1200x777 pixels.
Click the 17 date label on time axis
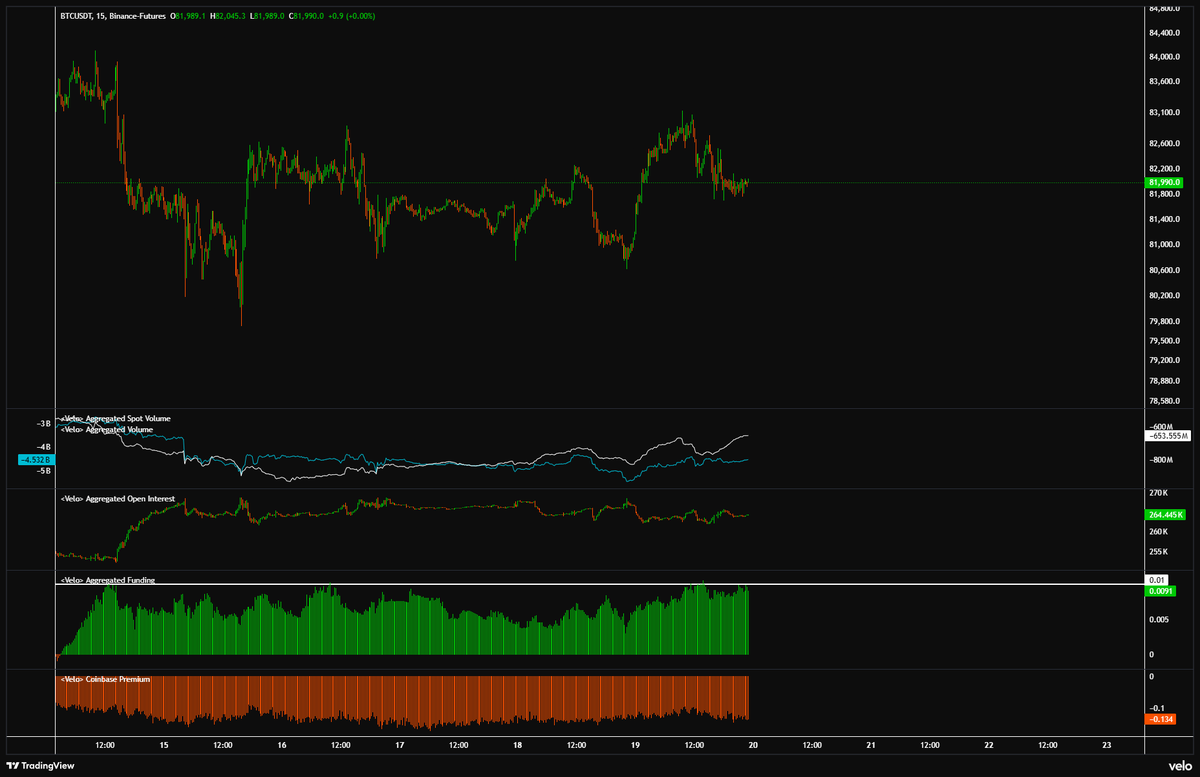coord(400,746)
